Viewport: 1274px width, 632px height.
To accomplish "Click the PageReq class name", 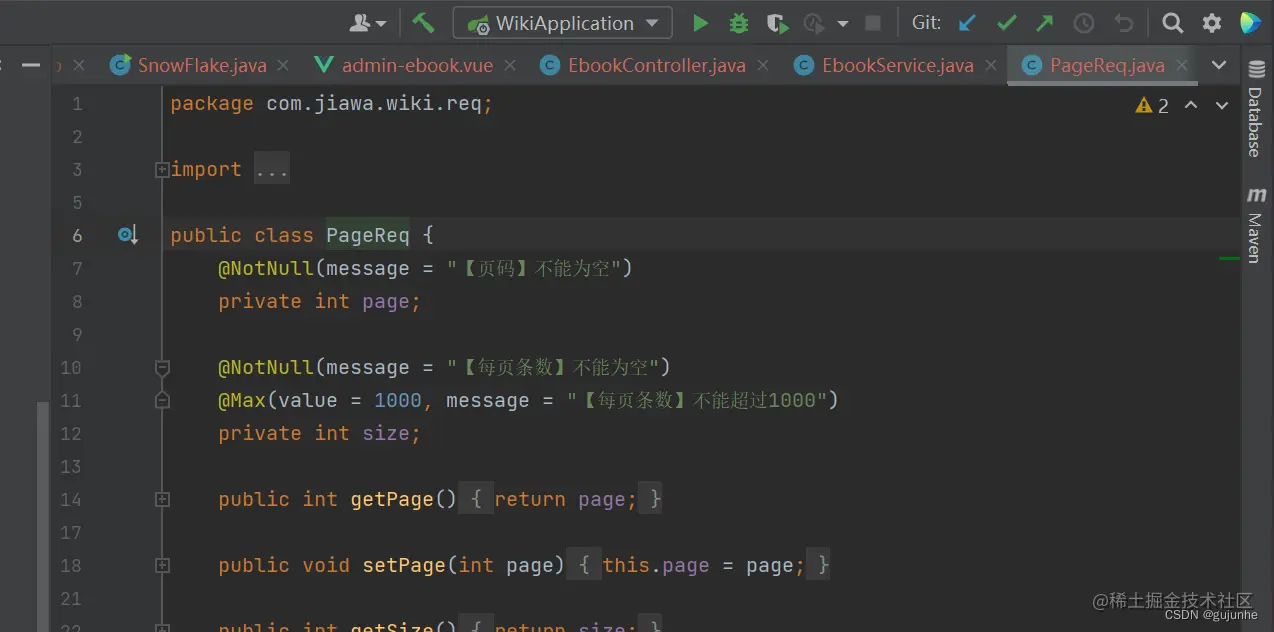I will (x=368, y=235).
